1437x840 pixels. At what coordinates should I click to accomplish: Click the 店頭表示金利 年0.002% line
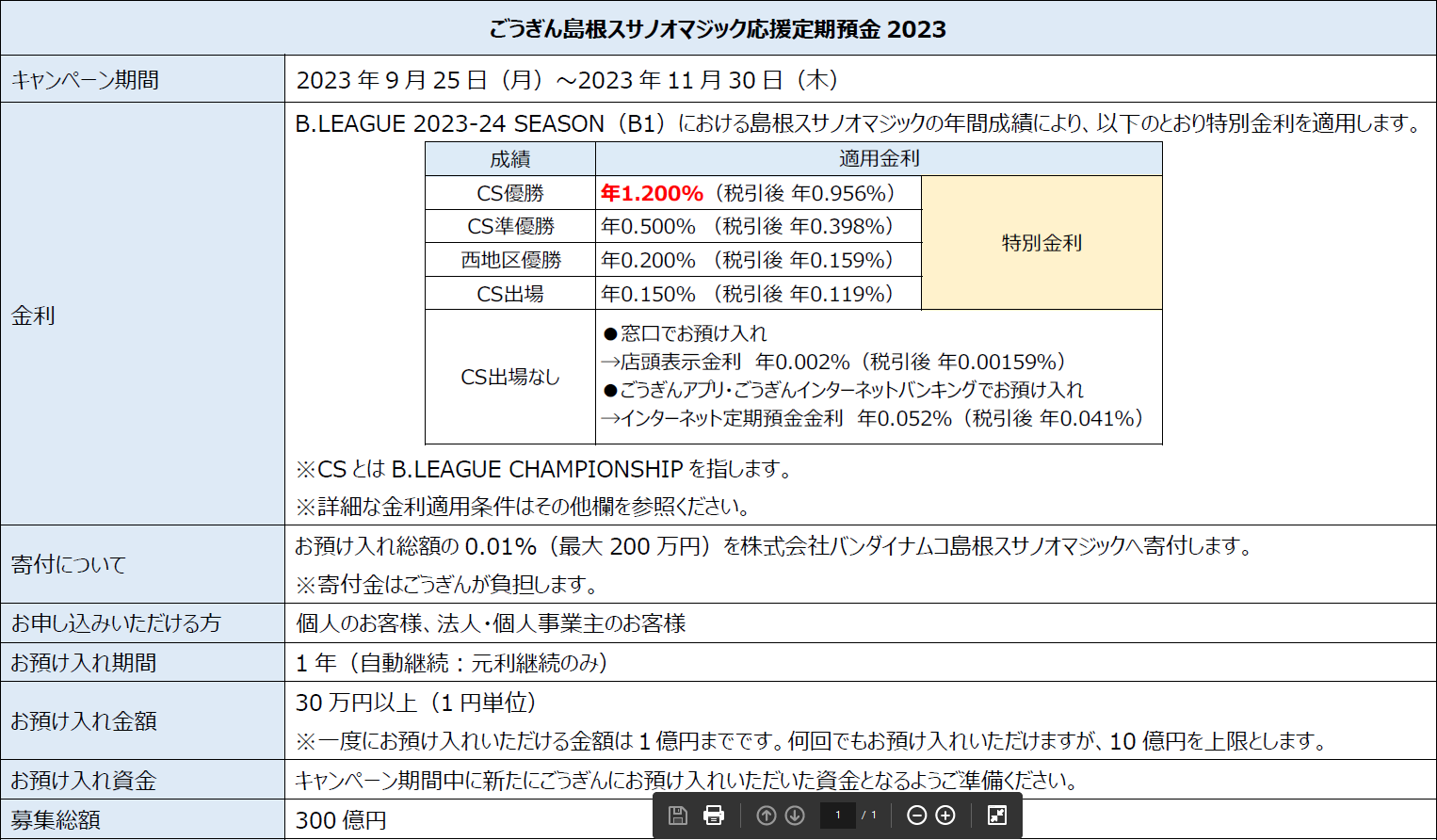point(833,362)
